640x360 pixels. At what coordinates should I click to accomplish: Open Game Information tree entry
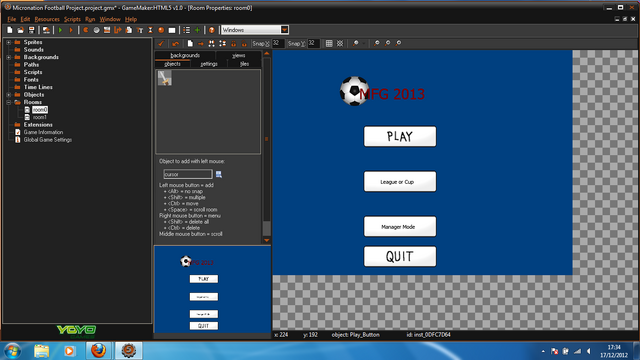tap(43, 132)
